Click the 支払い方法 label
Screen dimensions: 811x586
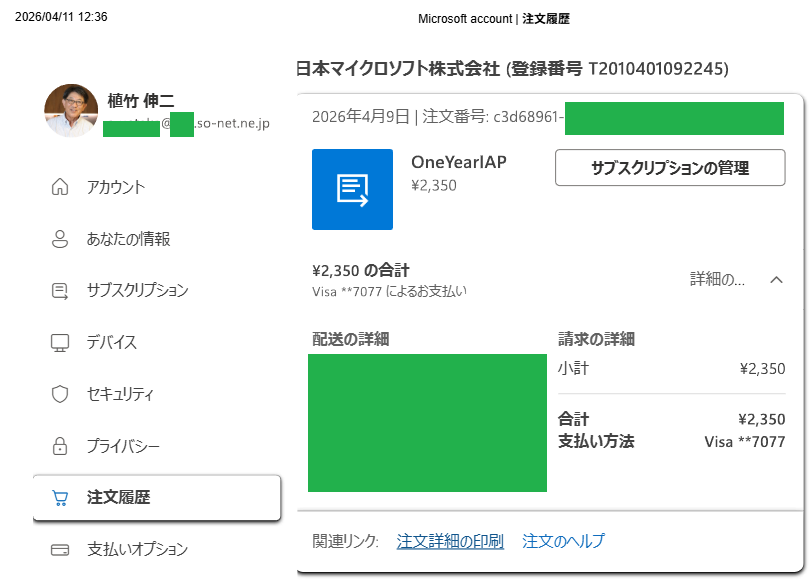click(596, 441)
